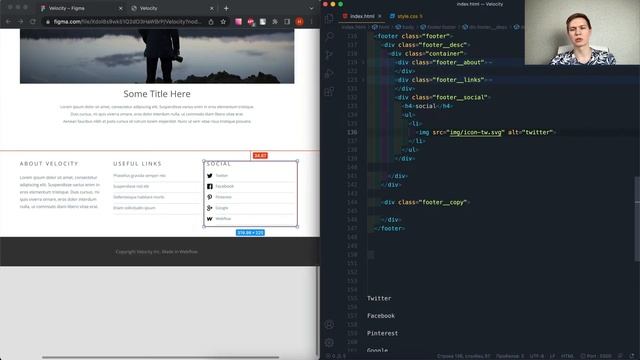Open a new Chrome tab
Screen dimensions: 640x360
tap(226, 8)
